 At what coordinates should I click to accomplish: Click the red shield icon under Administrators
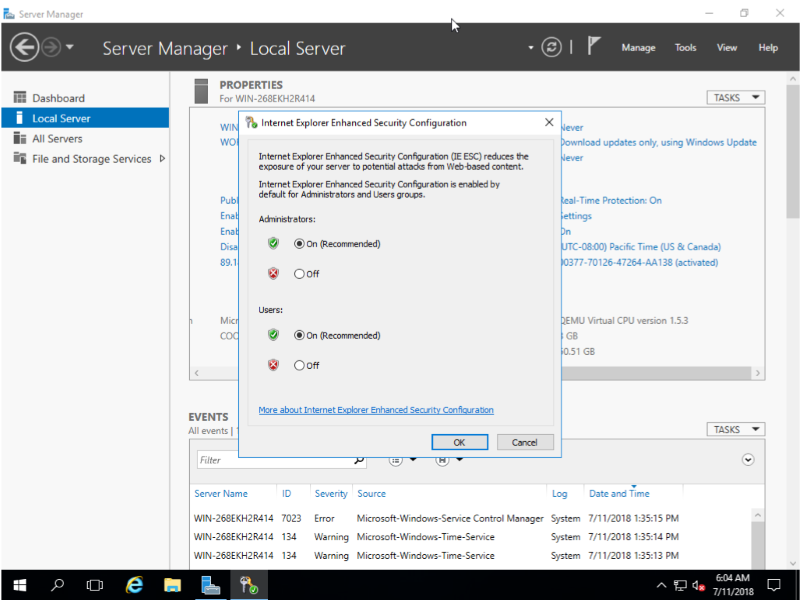(273, 273)
